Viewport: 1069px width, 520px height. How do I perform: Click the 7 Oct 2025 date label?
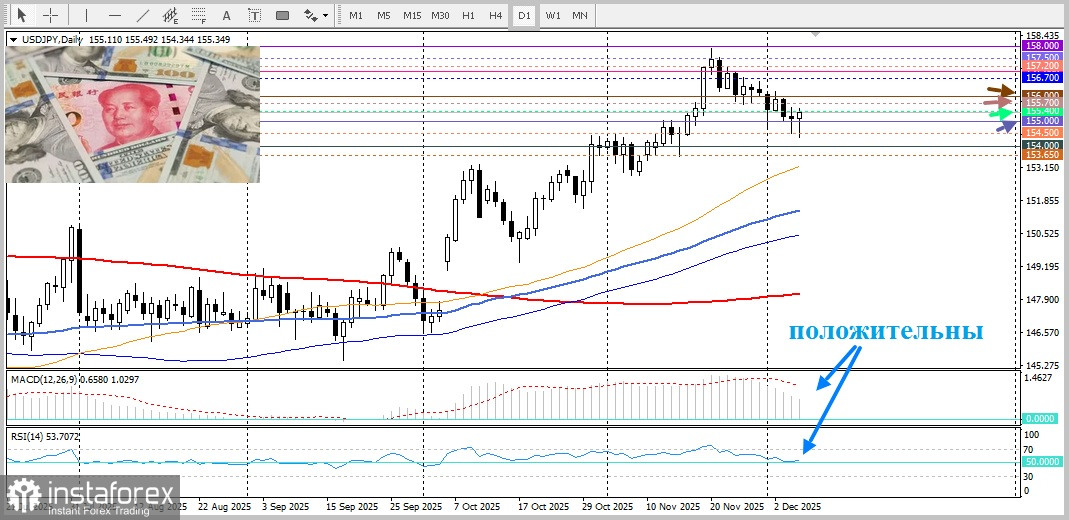click(x=475, y=508)
